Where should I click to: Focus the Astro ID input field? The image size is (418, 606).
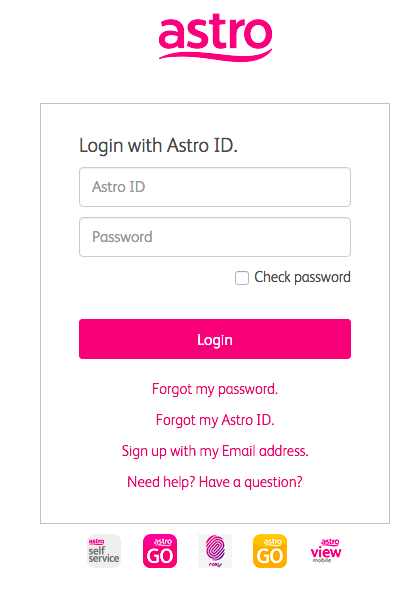(215, 187)
